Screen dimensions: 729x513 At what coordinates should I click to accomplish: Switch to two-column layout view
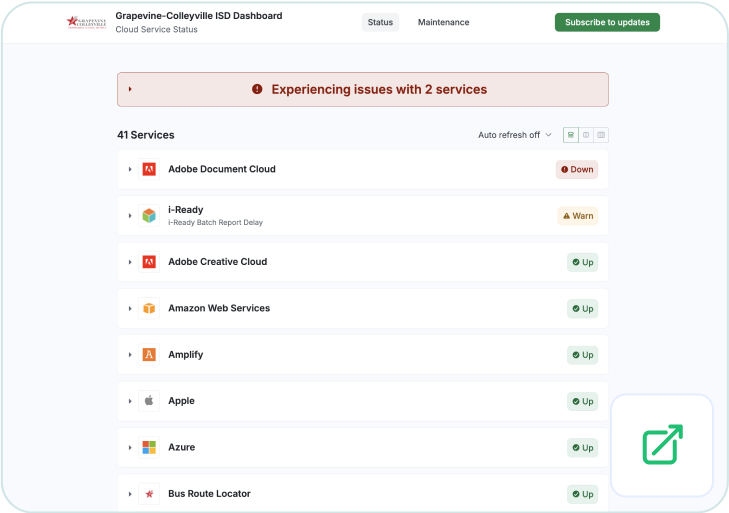point(586,135)
